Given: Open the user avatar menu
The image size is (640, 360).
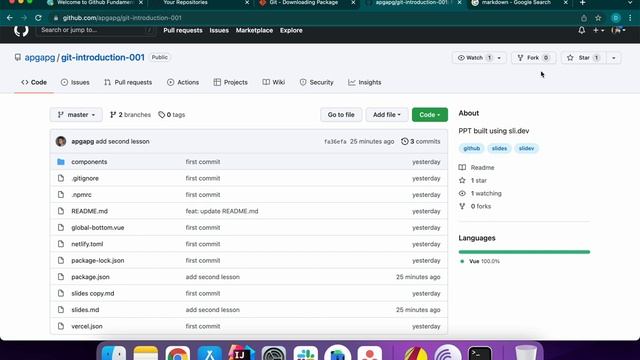Looking at the screenshot, I should pos(618,30).
